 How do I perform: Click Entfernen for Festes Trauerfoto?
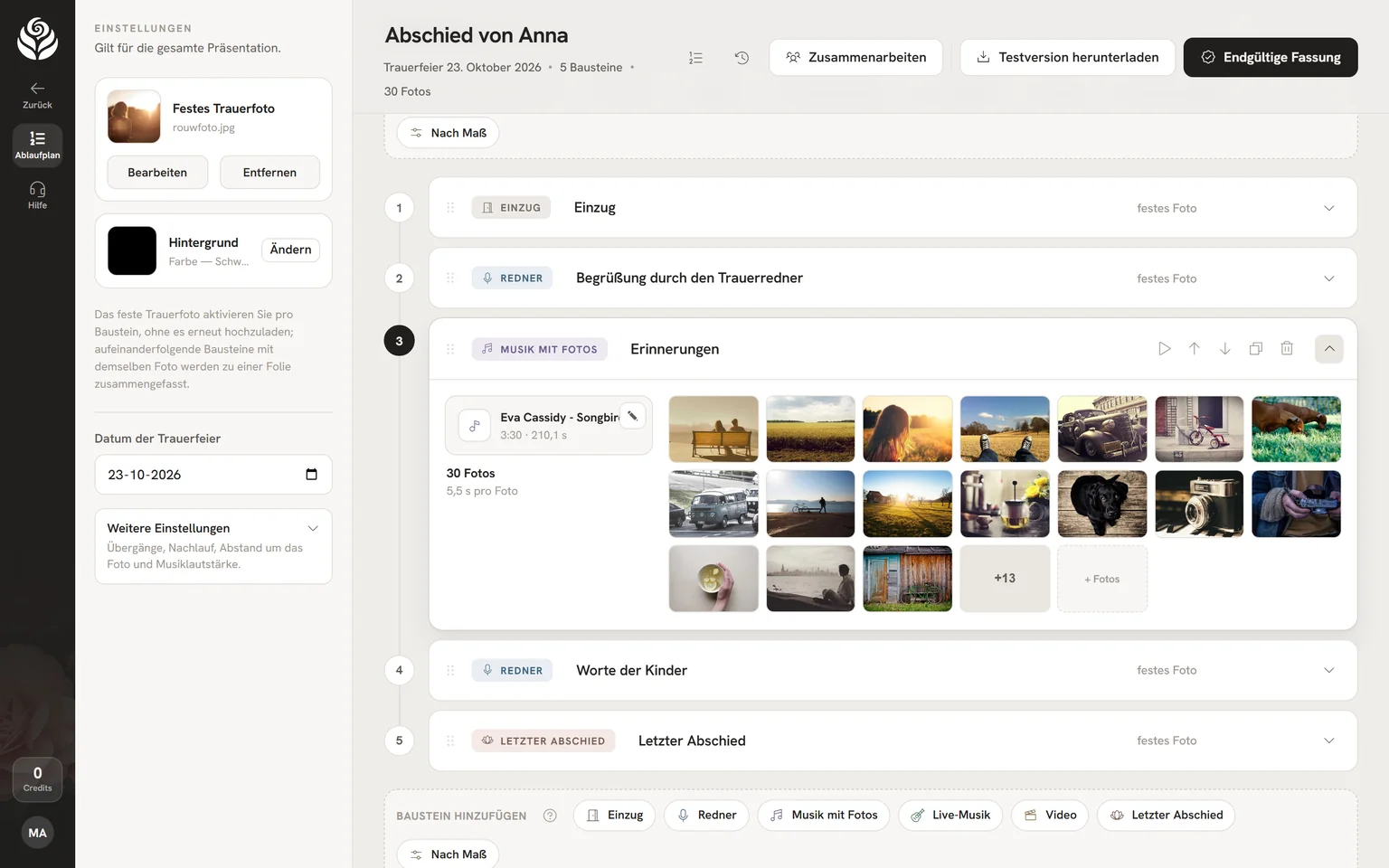(x=269, y=173)
